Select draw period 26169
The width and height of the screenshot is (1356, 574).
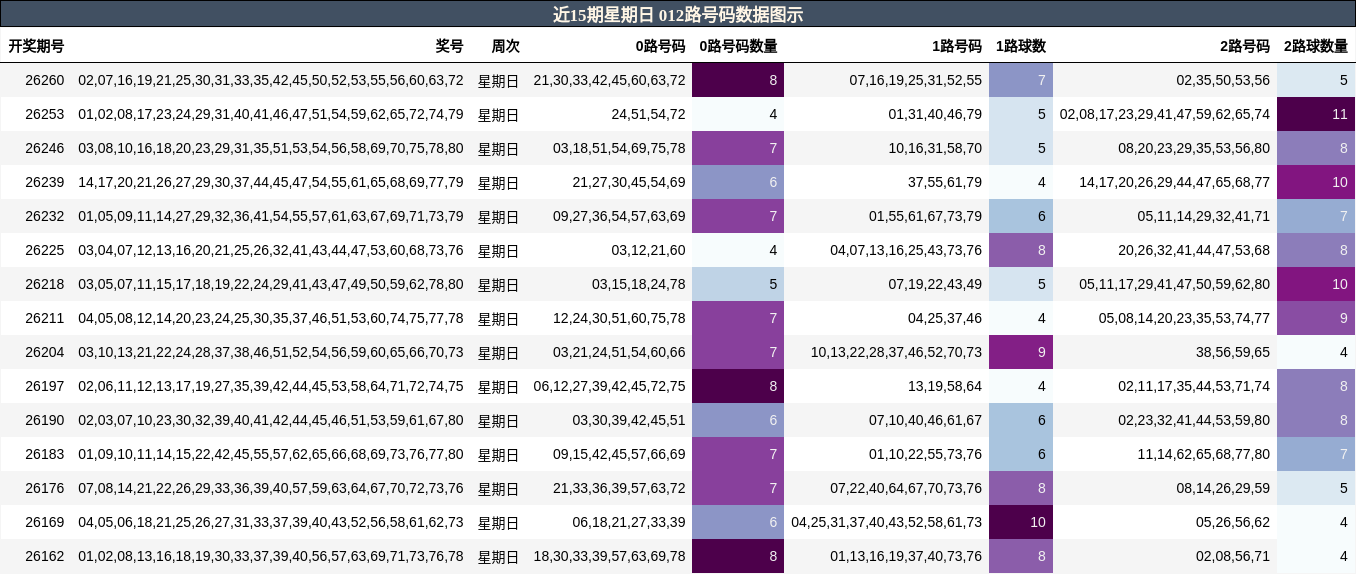click(44, 522)
